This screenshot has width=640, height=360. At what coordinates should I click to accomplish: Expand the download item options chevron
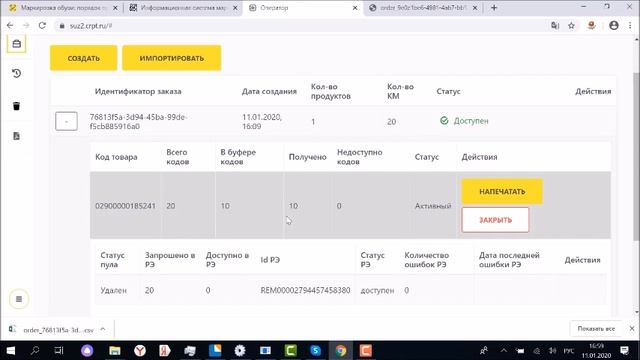(x=103, y=329)
